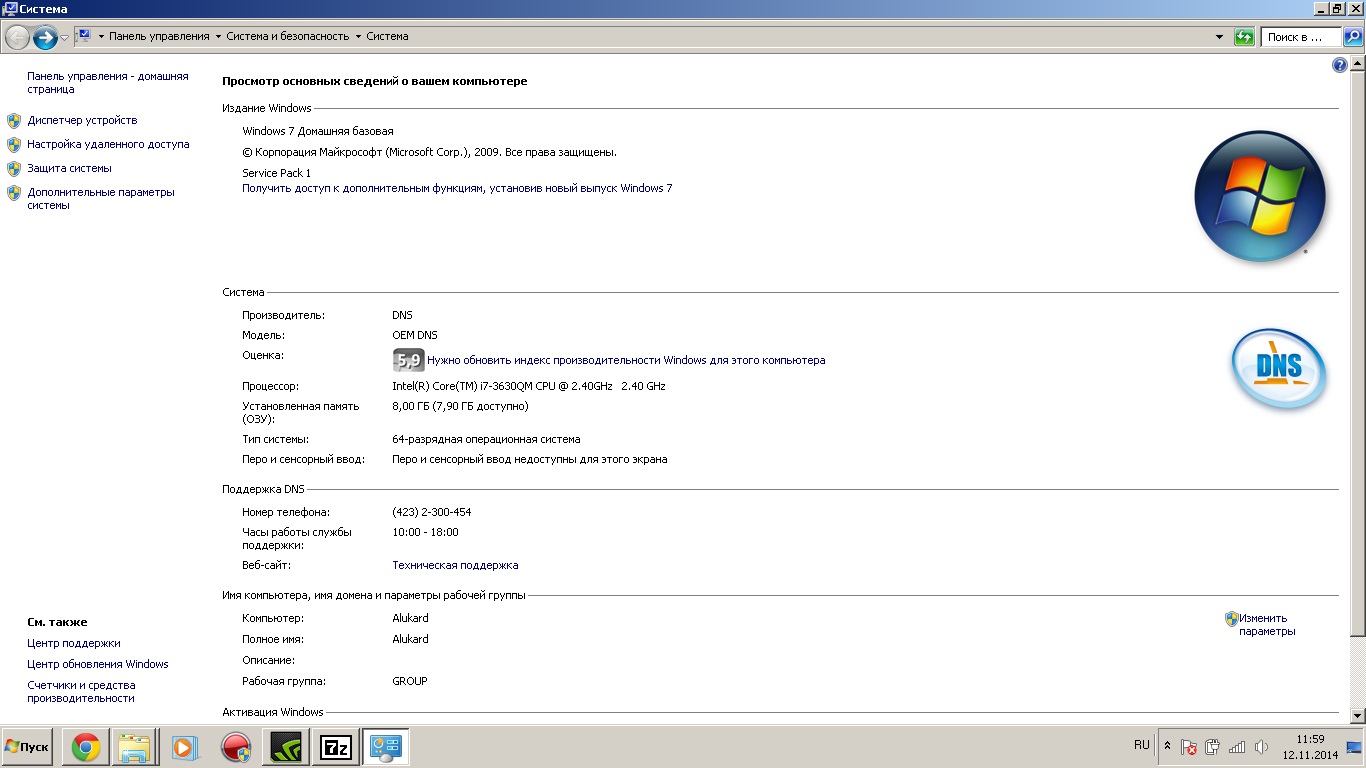Screen dimensions: 1366x768
Task: Open Центр обновления Windows link
Action: (x=98, y=664)
